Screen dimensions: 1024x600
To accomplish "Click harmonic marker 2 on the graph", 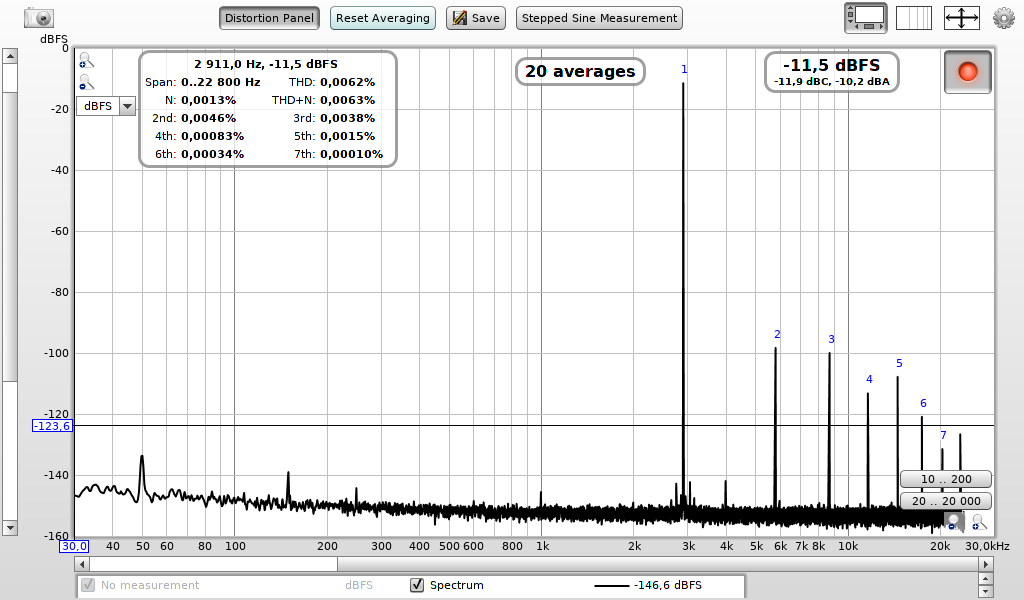I will [777, 334].
